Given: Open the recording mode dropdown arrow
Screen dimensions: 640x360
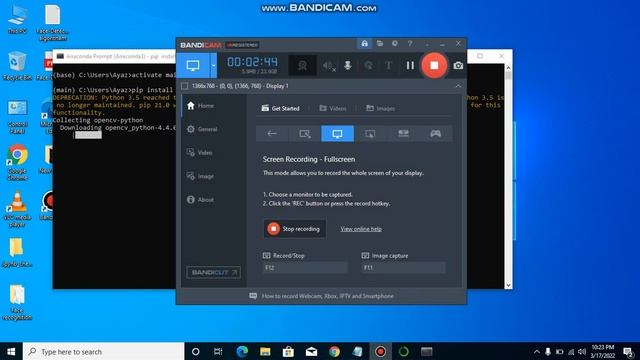Looking at the screenshot, I should pyautogui.click(x=213, y=65).
